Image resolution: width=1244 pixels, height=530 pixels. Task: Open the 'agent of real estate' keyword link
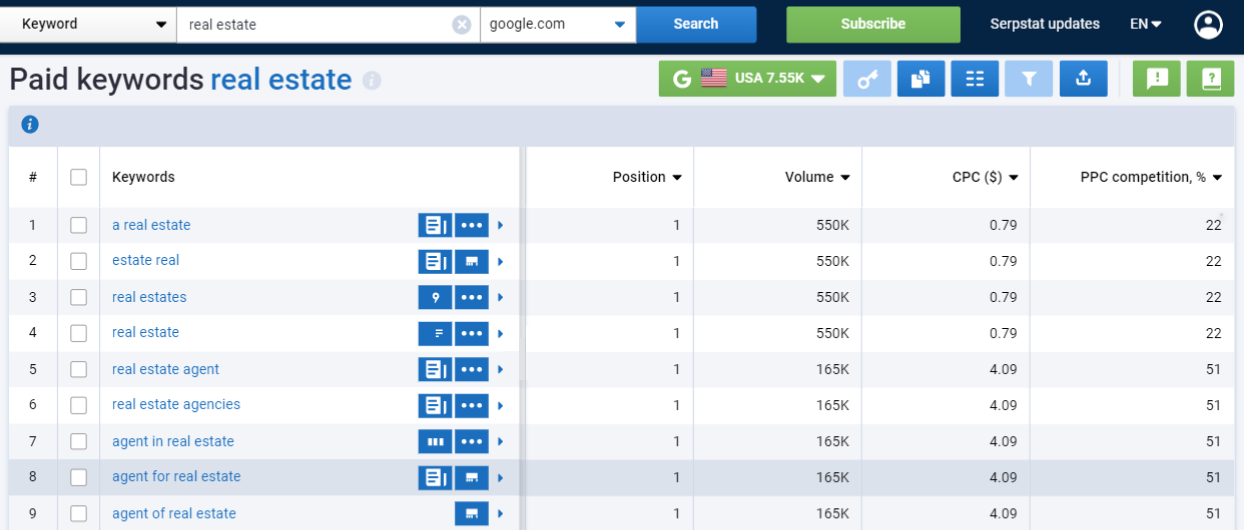[x=174, y=513]
